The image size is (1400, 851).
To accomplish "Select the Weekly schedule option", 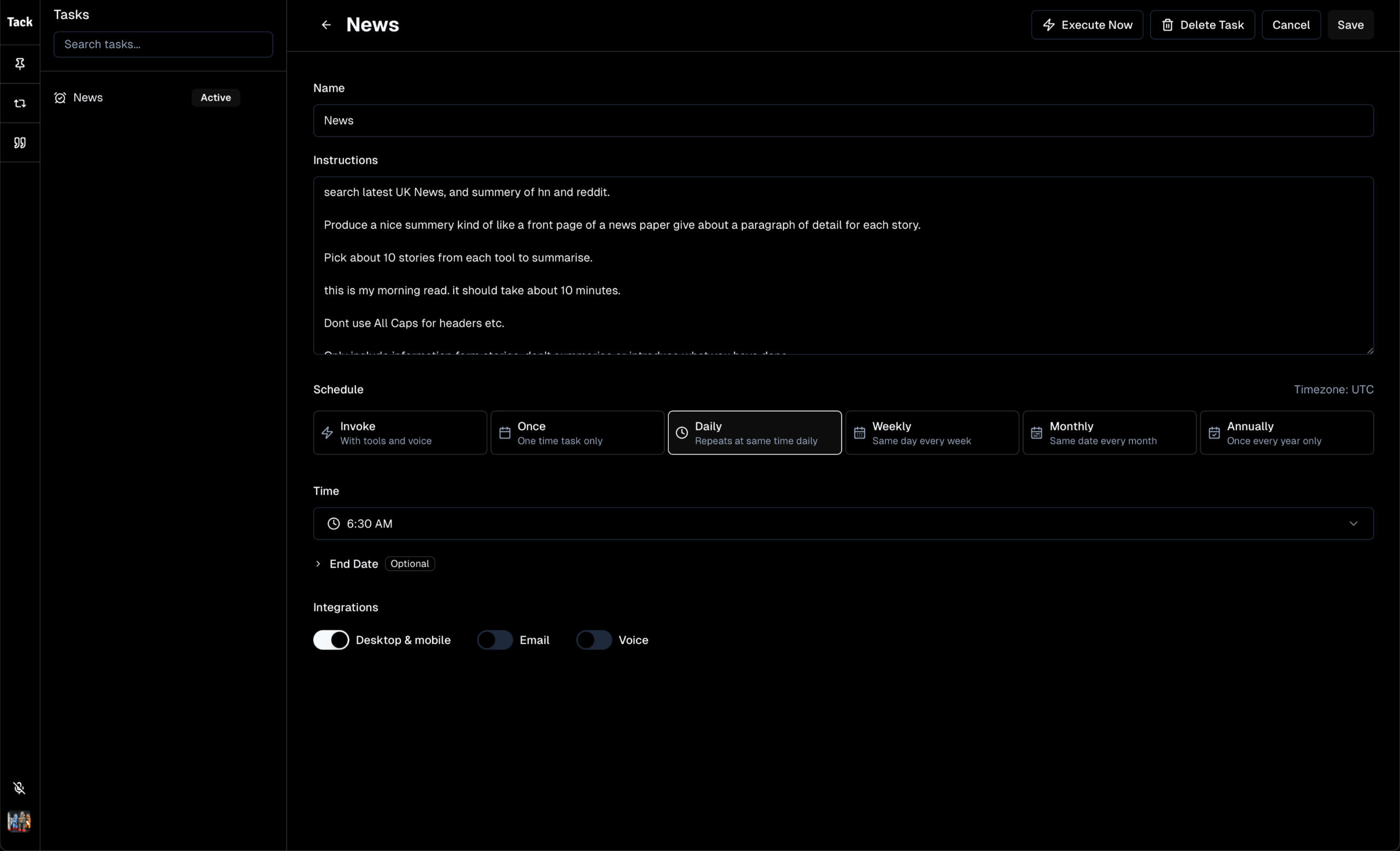I will click(932, 433).
